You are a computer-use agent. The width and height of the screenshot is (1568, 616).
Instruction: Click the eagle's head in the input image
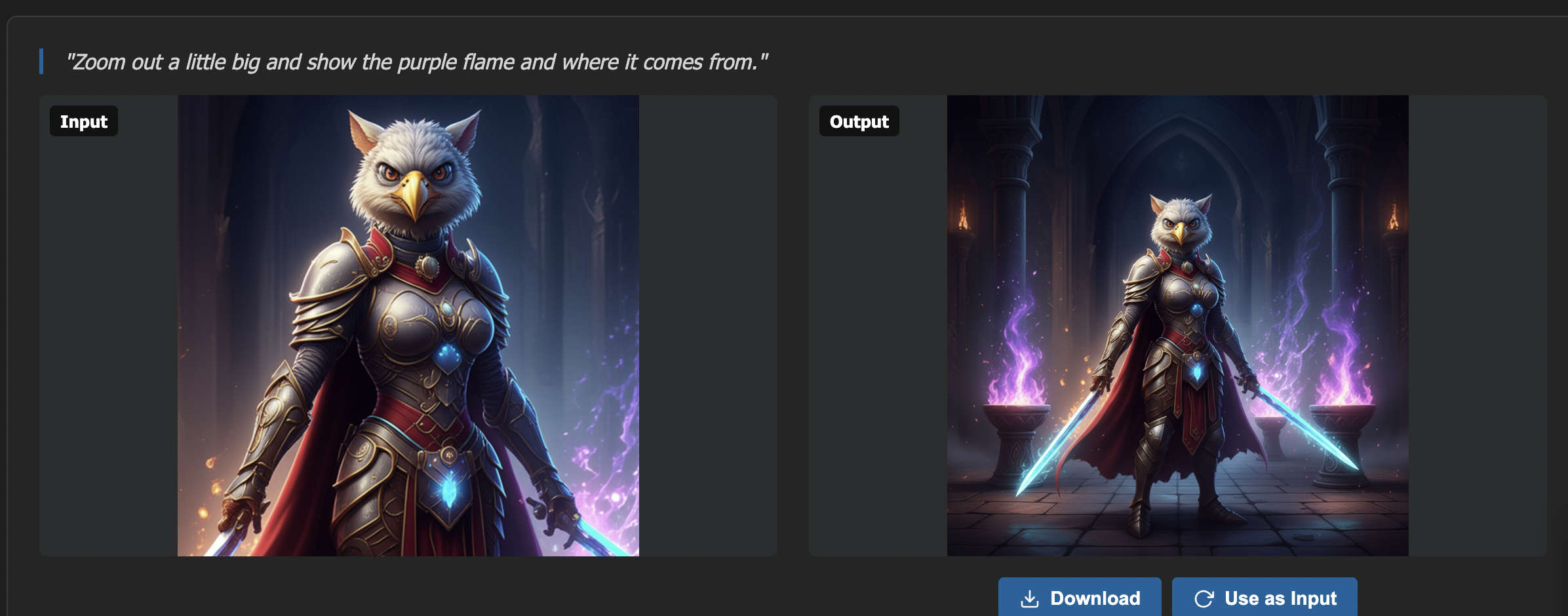click(x=415, y=172)
